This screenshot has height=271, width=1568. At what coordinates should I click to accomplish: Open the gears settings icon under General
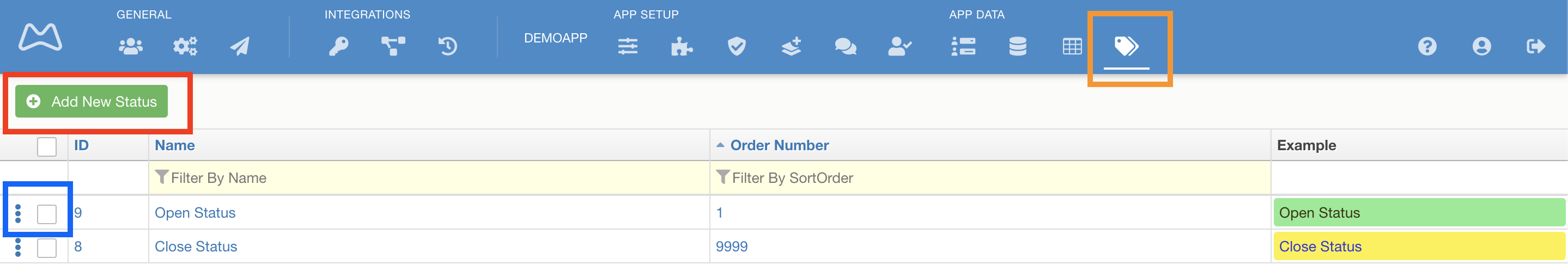coord(185,46)
